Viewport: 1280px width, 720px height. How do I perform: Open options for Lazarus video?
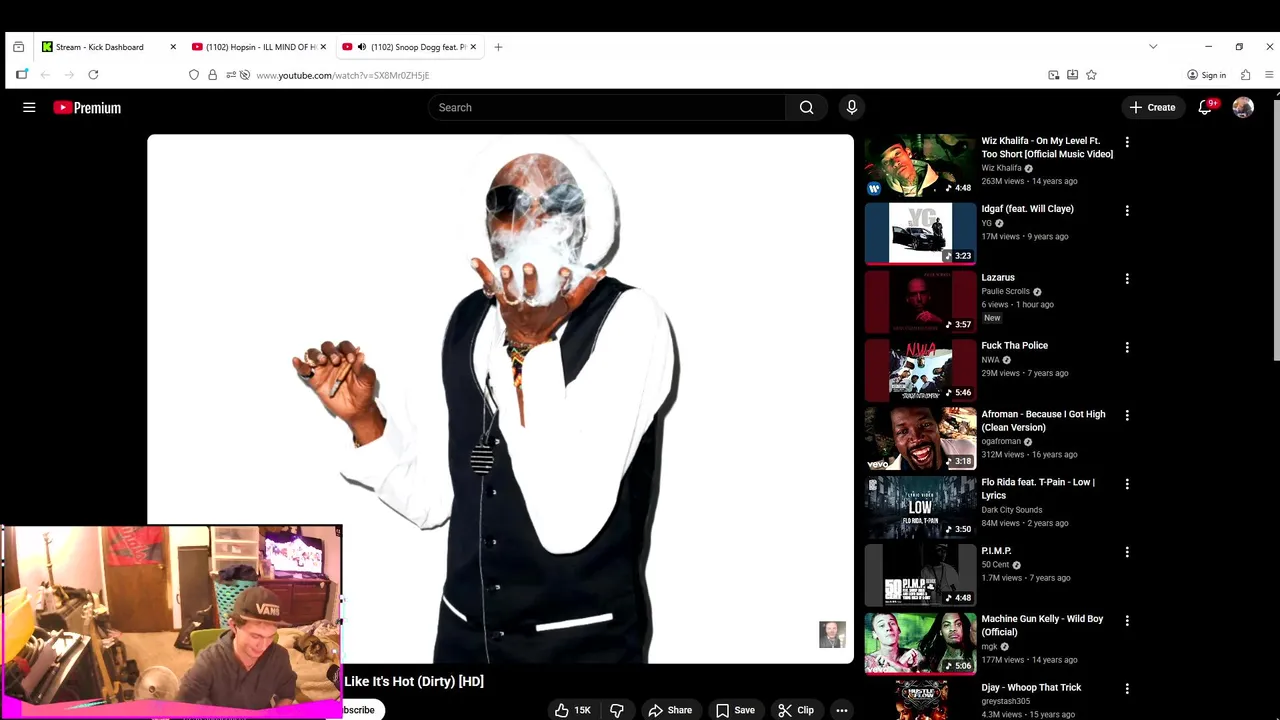(x=1127, y=279)
